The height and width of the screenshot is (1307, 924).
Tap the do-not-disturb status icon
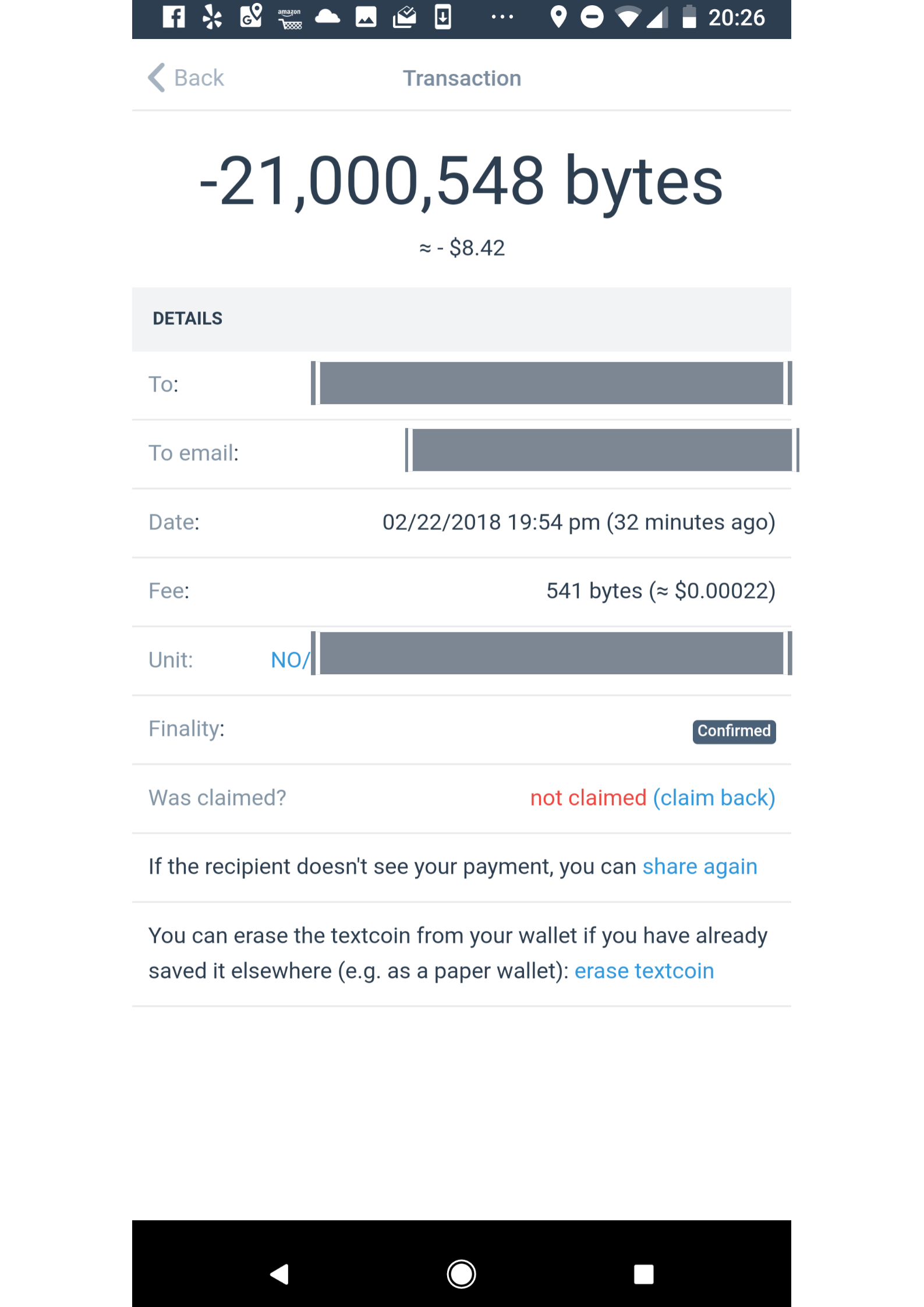point(592,17)
